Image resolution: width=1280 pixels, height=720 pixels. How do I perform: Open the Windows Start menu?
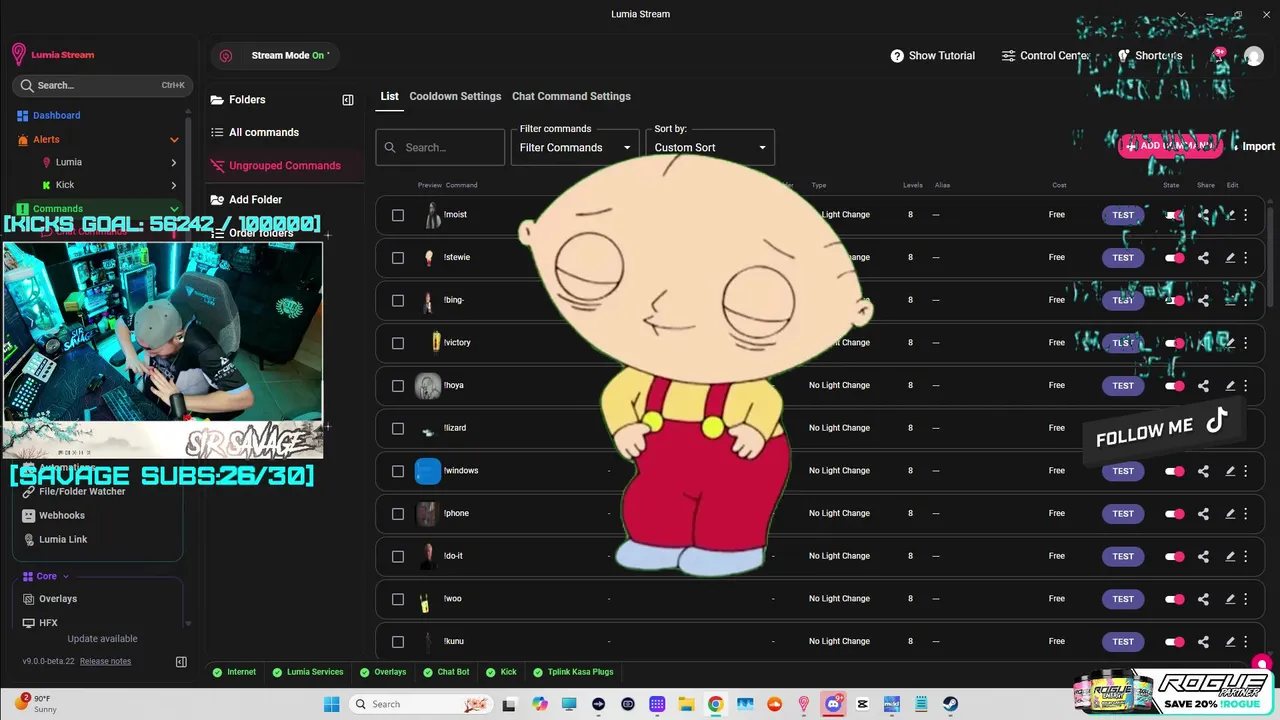332,704
